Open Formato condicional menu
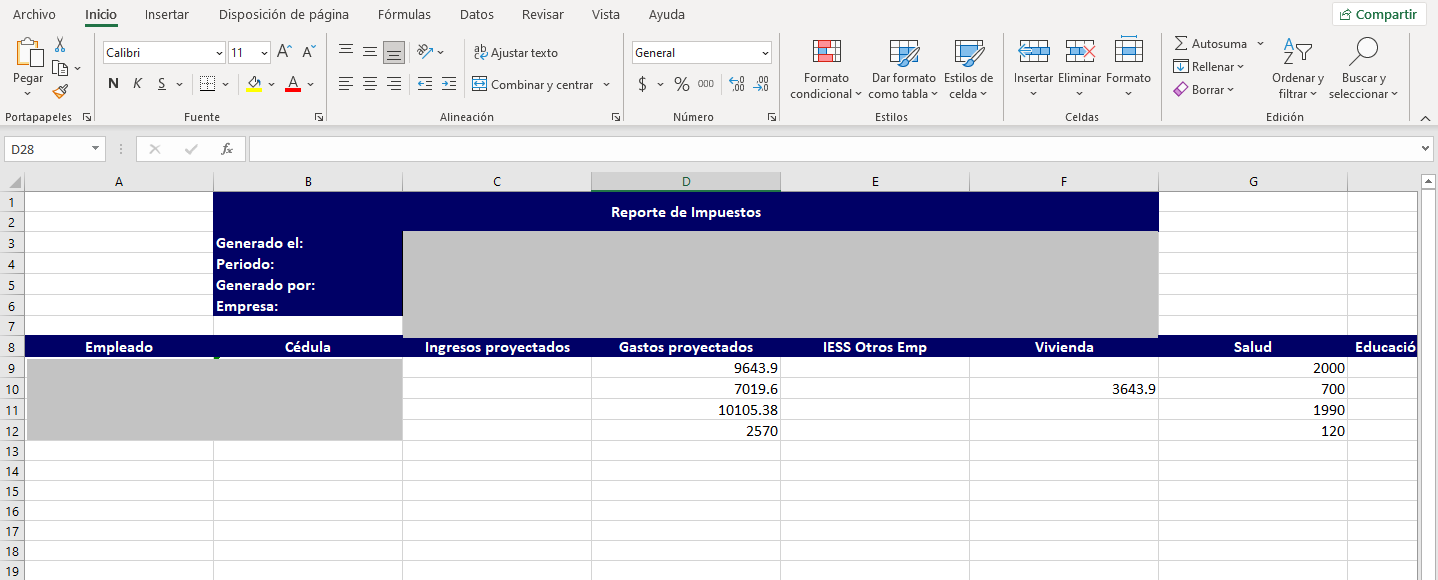The image size is (1438, 580). click(826, 70)
